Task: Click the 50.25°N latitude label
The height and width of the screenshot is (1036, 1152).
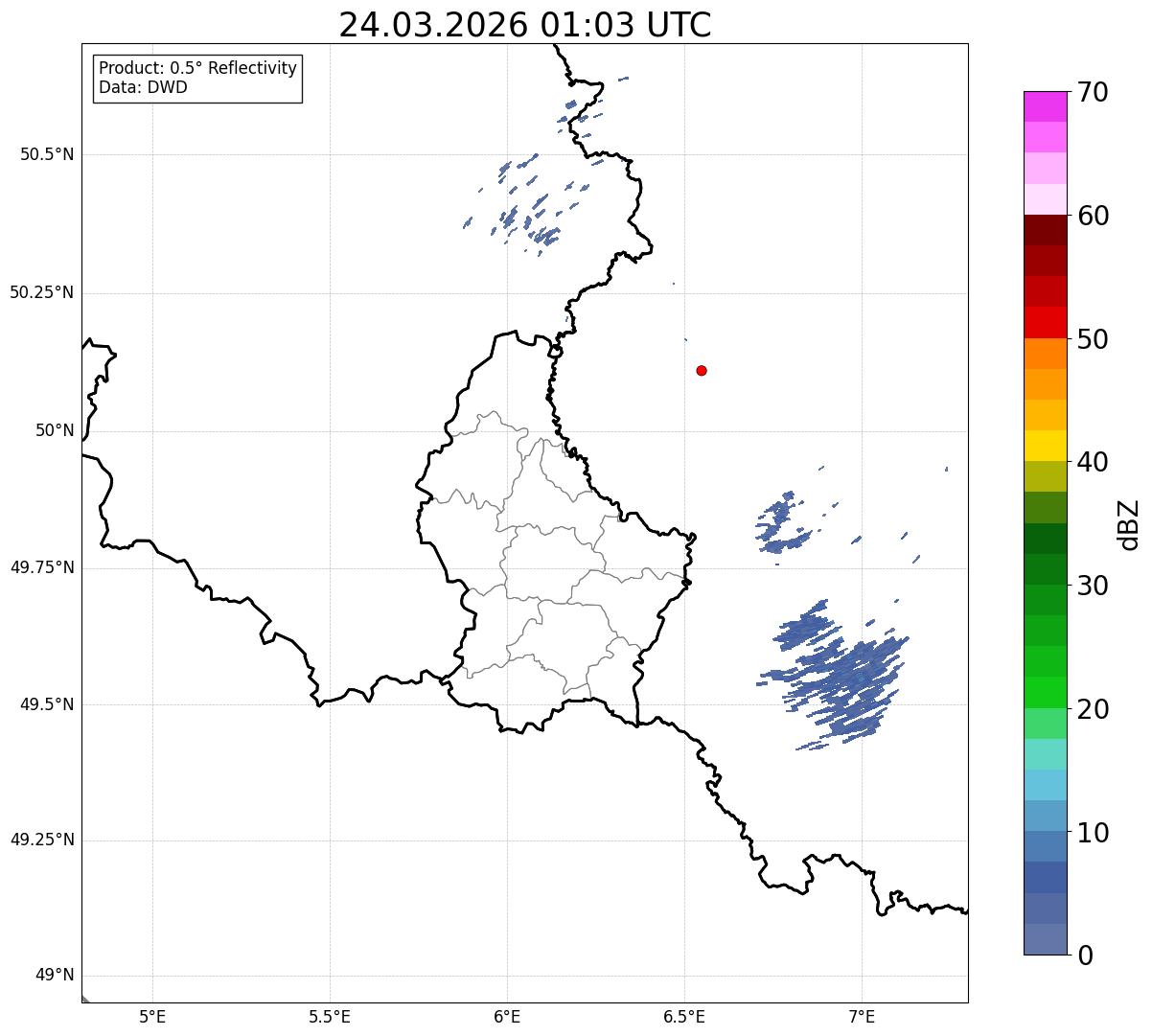Action: (41, 292)
